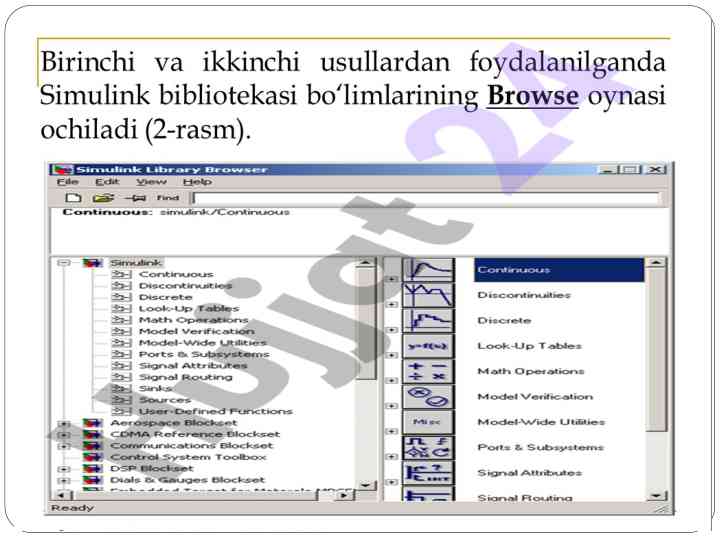Image resolution: width=720 pixels, height=540 pixels.
Task: Click the Look-Up Tables y=f(u) icon
Action: [x=427, y=346]
